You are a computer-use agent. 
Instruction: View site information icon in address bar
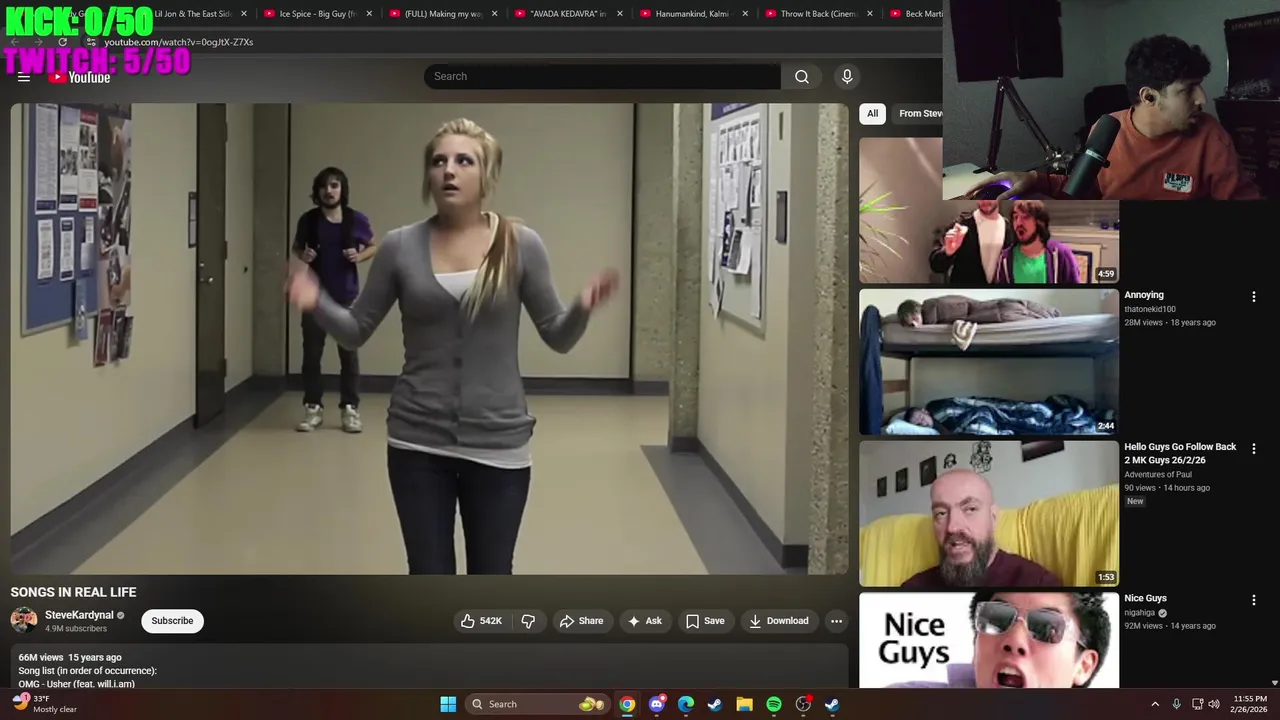(90, 42)
